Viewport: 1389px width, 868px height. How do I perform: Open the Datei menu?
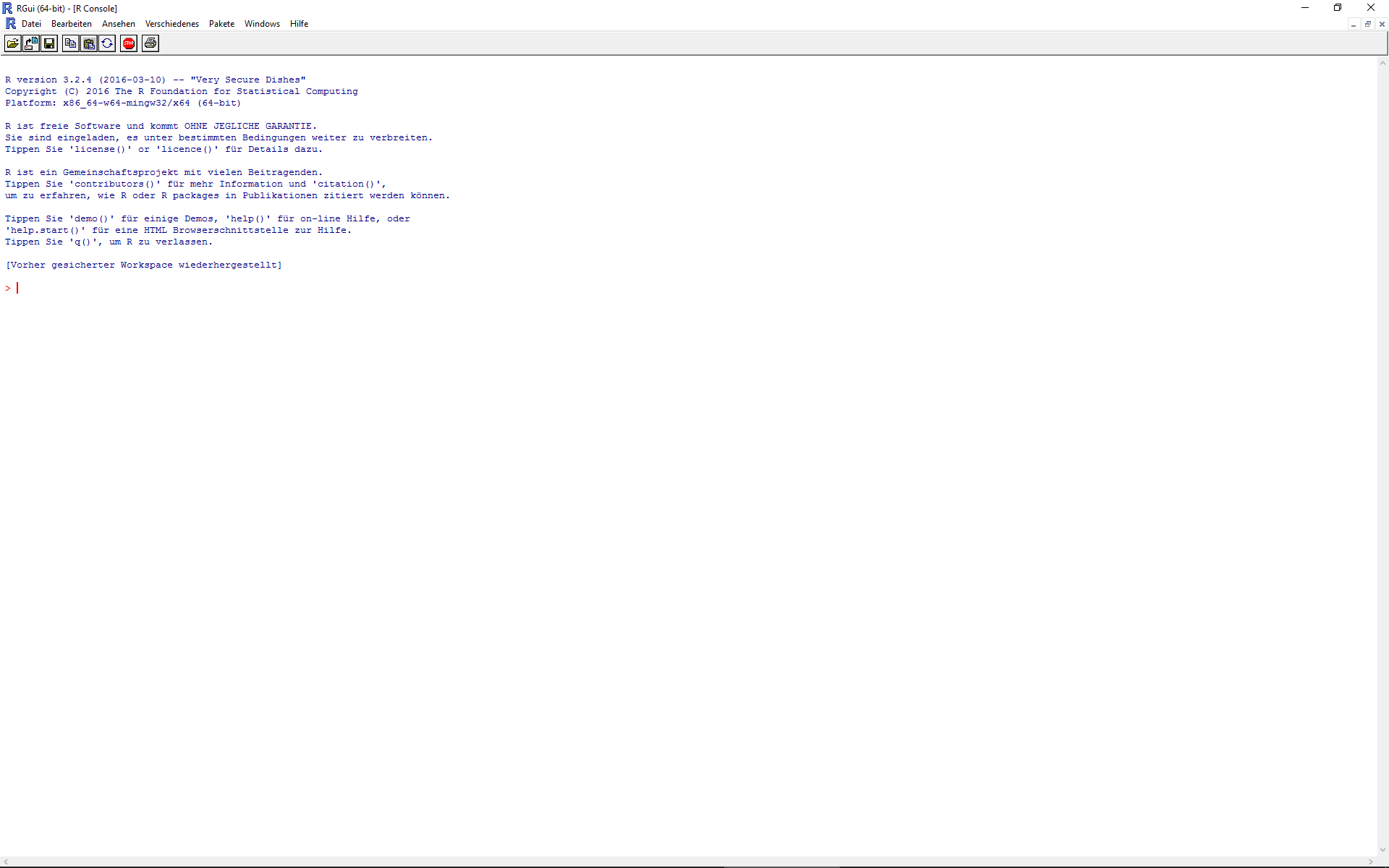31,24
